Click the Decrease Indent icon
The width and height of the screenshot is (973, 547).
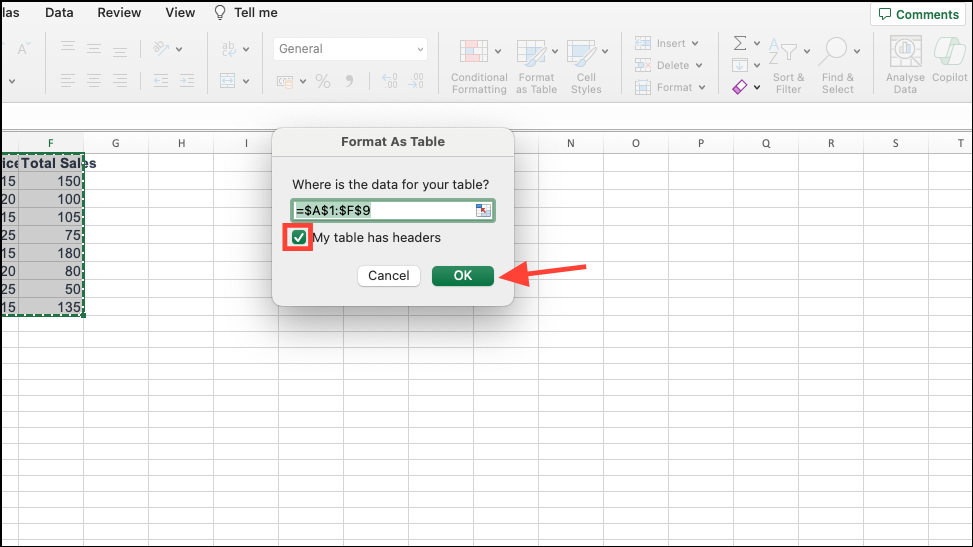(x=161, y=81)
